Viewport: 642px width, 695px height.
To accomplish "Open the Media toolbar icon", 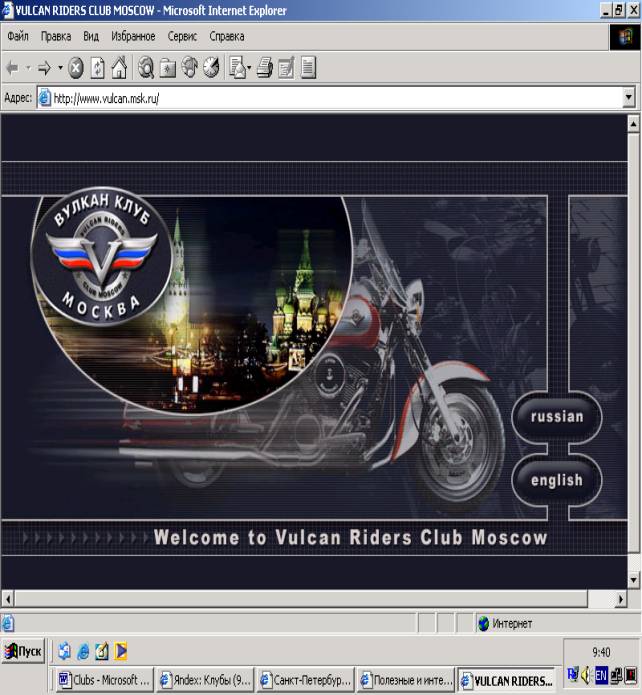I will click(190, 68).
